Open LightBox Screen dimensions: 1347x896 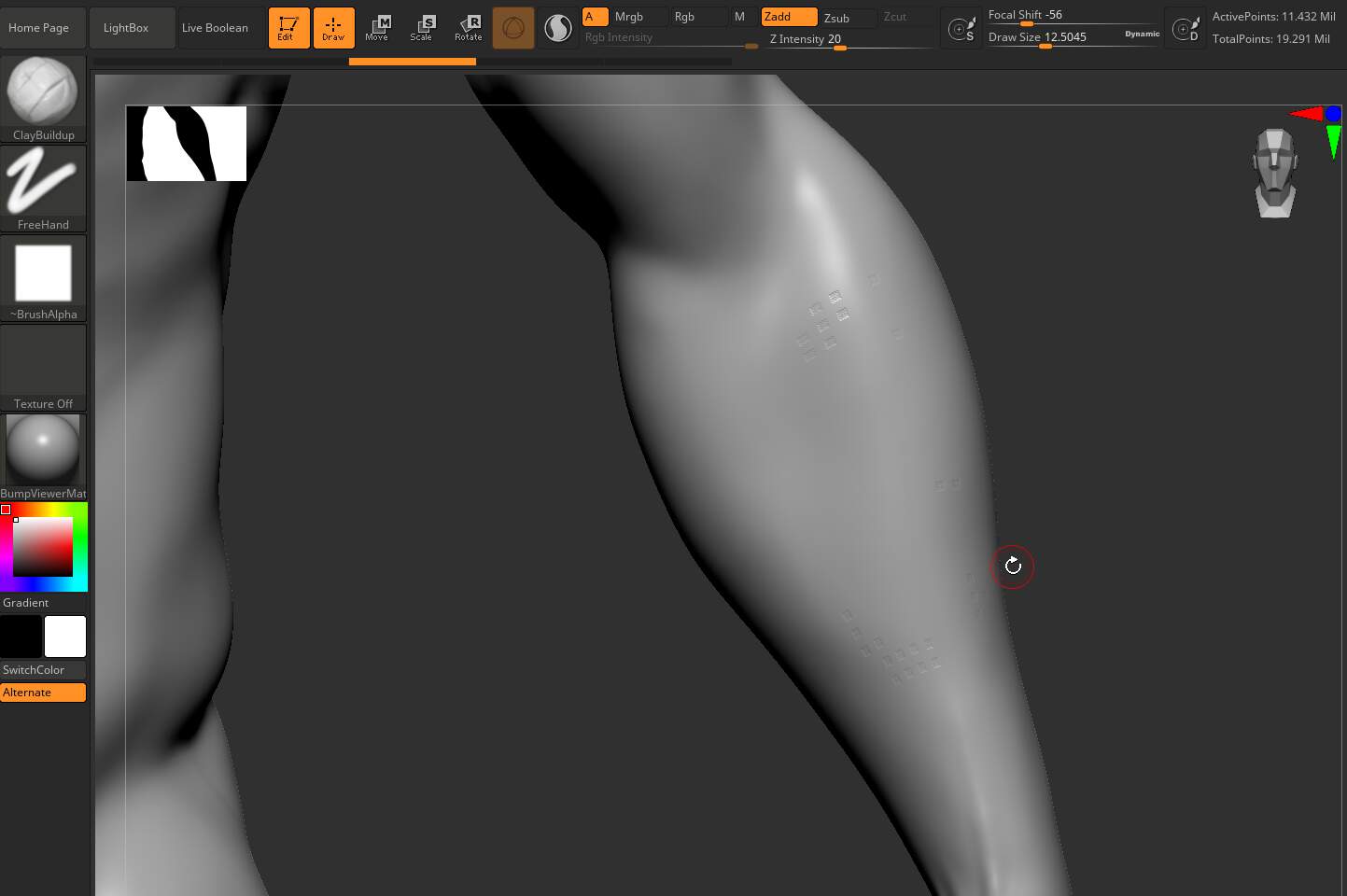point(125,27)
